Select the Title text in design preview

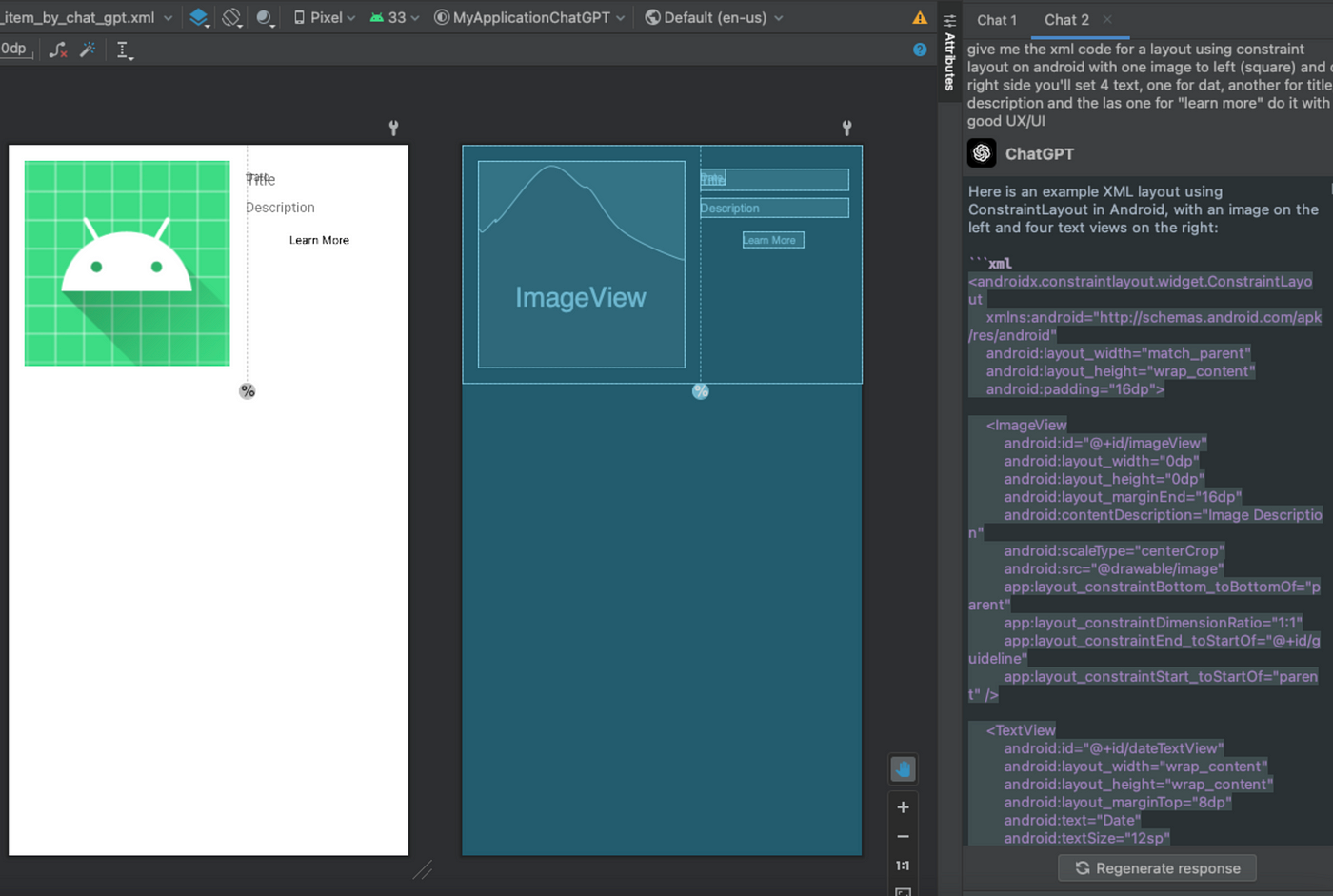click(x=261, y=179)
